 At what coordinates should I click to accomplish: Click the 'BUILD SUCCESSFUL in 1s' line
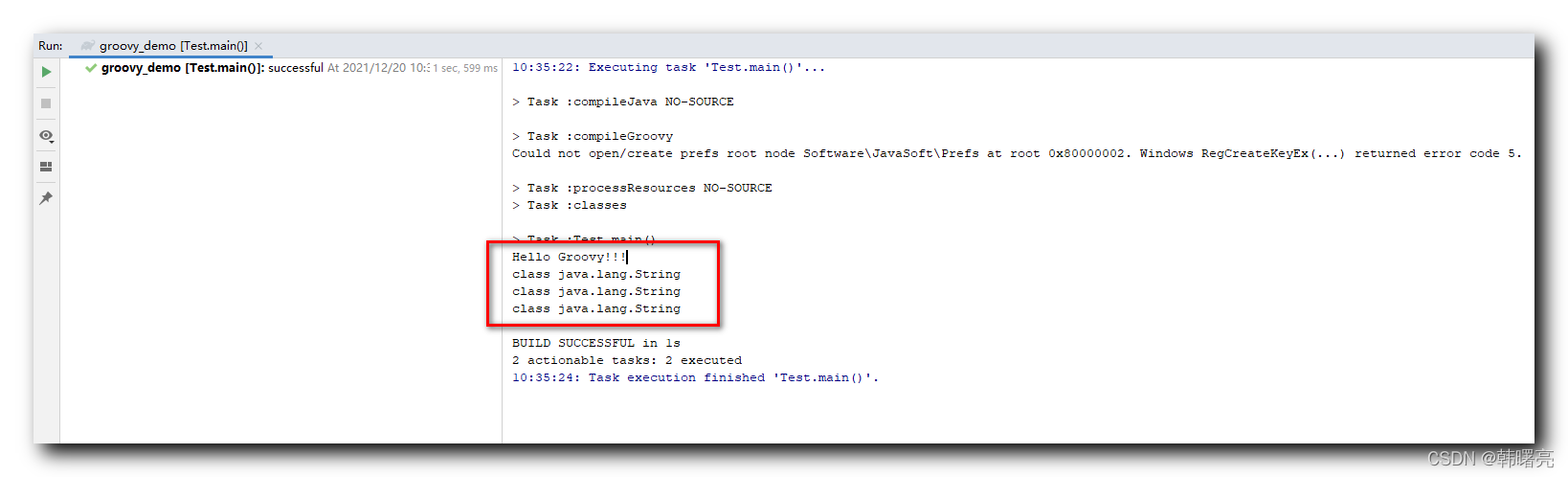tap(596, 343)
